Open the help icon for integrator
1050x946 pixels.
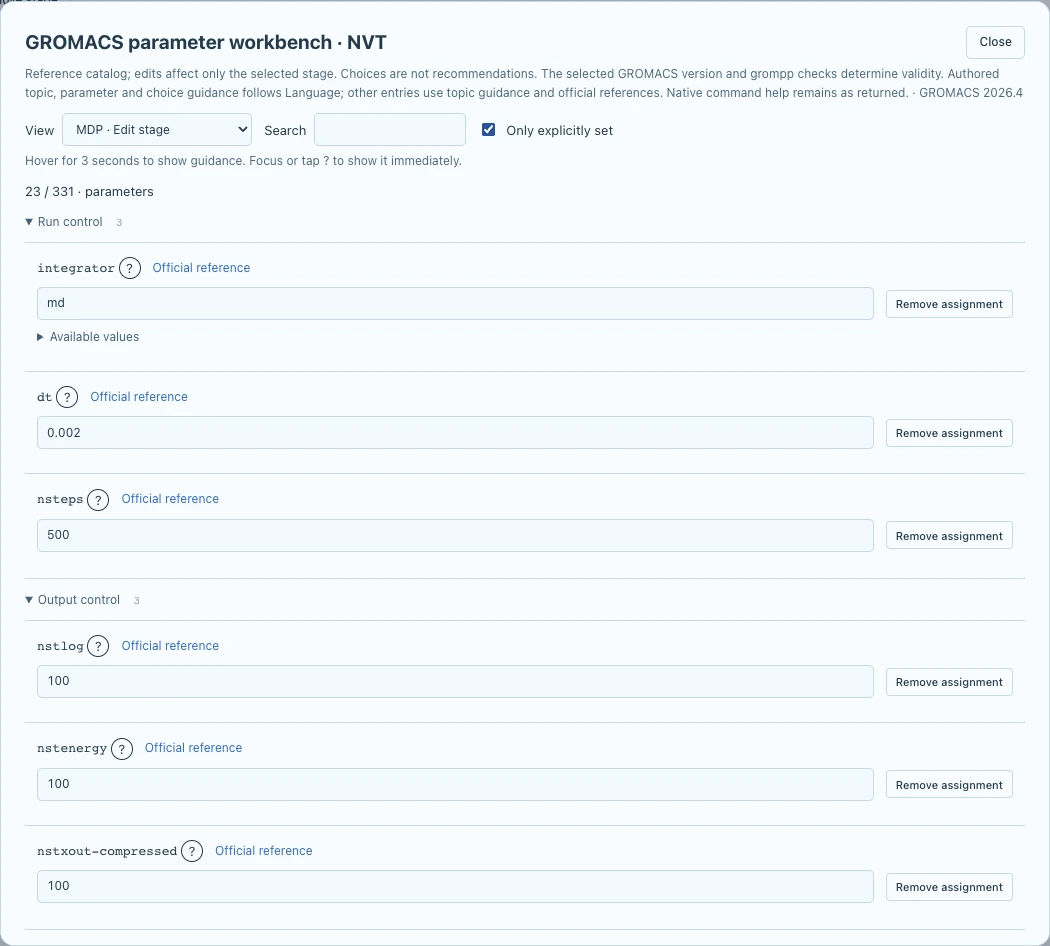click(x=130, y=268)
